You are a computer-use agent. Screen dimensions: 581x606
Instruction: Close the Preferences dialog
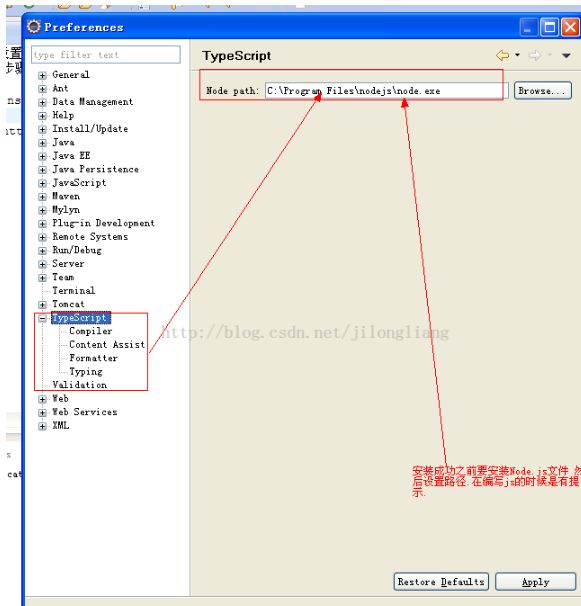(x=570, y=27)
